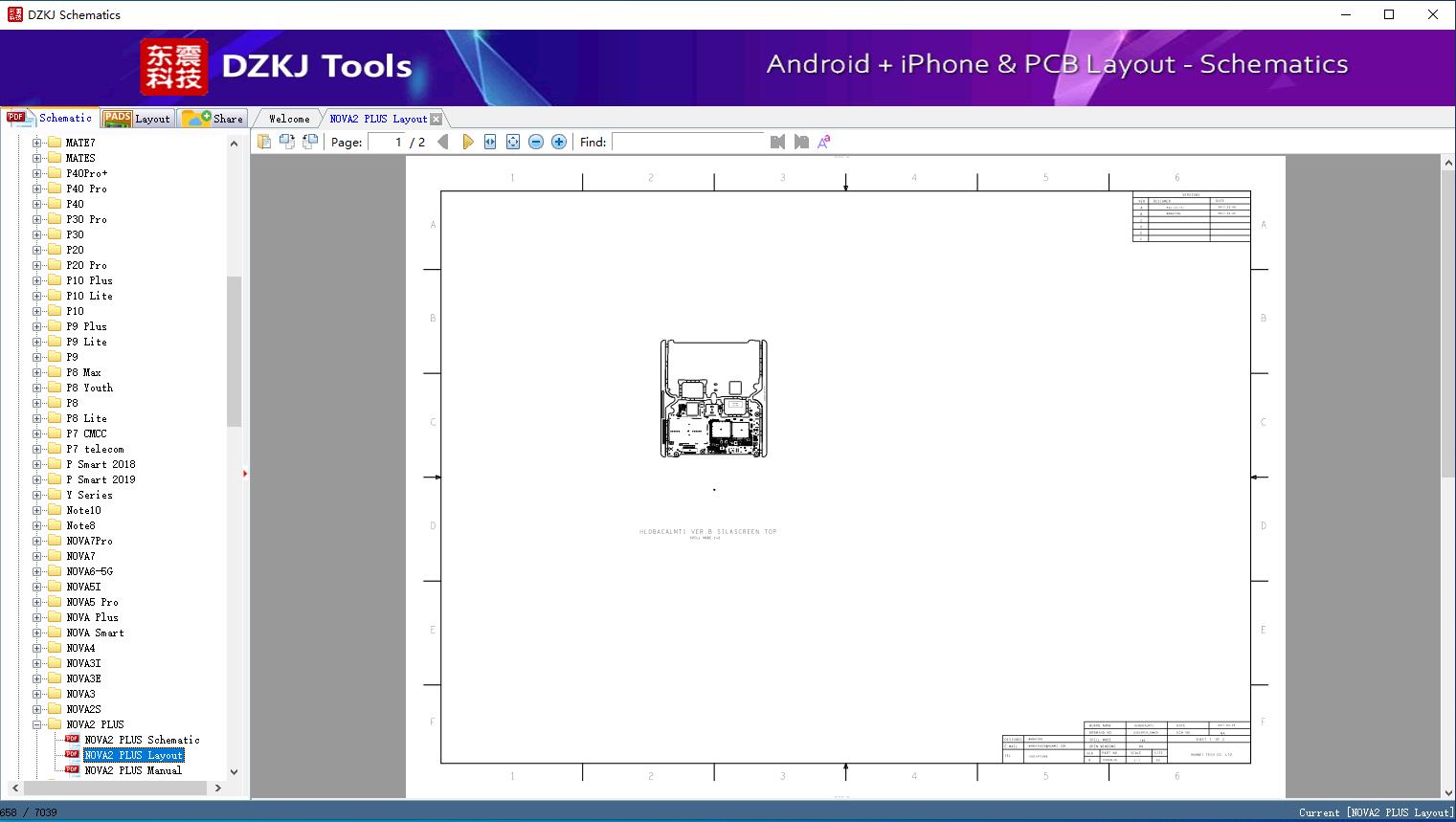The height and width of the screenshot is (822, 1456).
Task: Open the NOVA2 PLUS Schematic file
Action: click(x=142, y=740)
